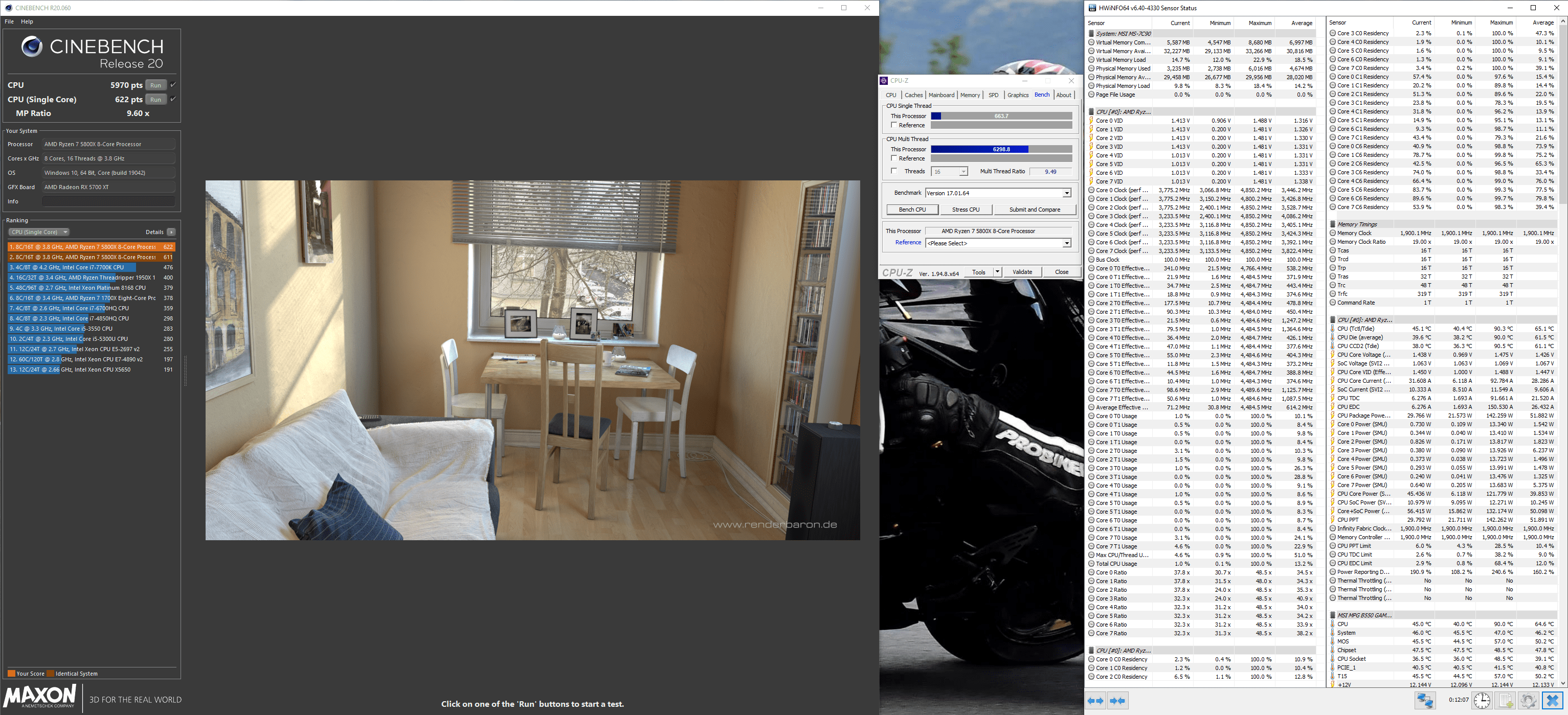This screenshot has height=715, width=1568.
Task: Click the HWiNFO64 title bar icon
Action: (1092, 8)
